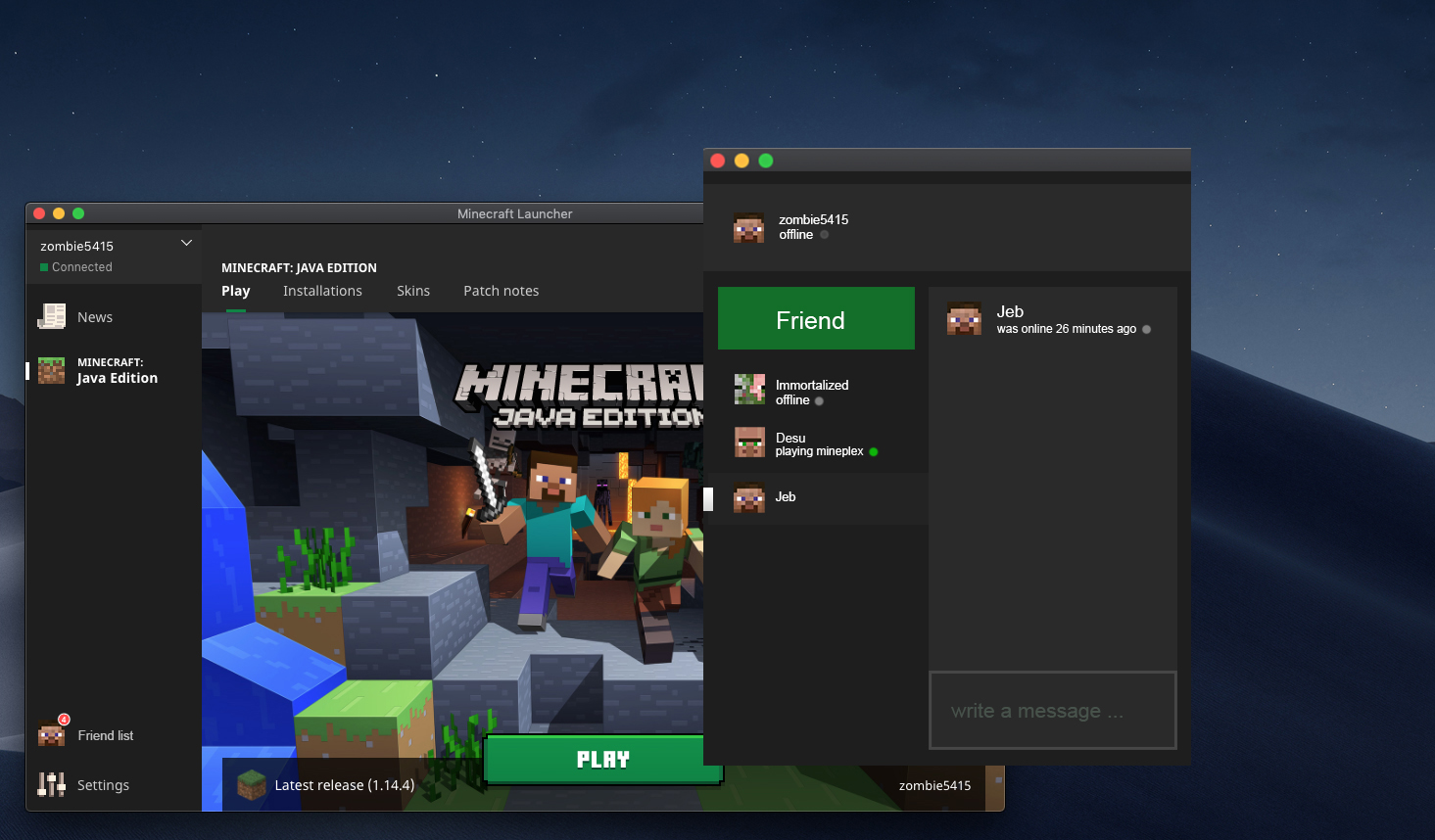The height and width of the screenshot is (840, 1435).
Task: Open the Latest release (1.14.4) version selector
Action: [x=353, y=784]
